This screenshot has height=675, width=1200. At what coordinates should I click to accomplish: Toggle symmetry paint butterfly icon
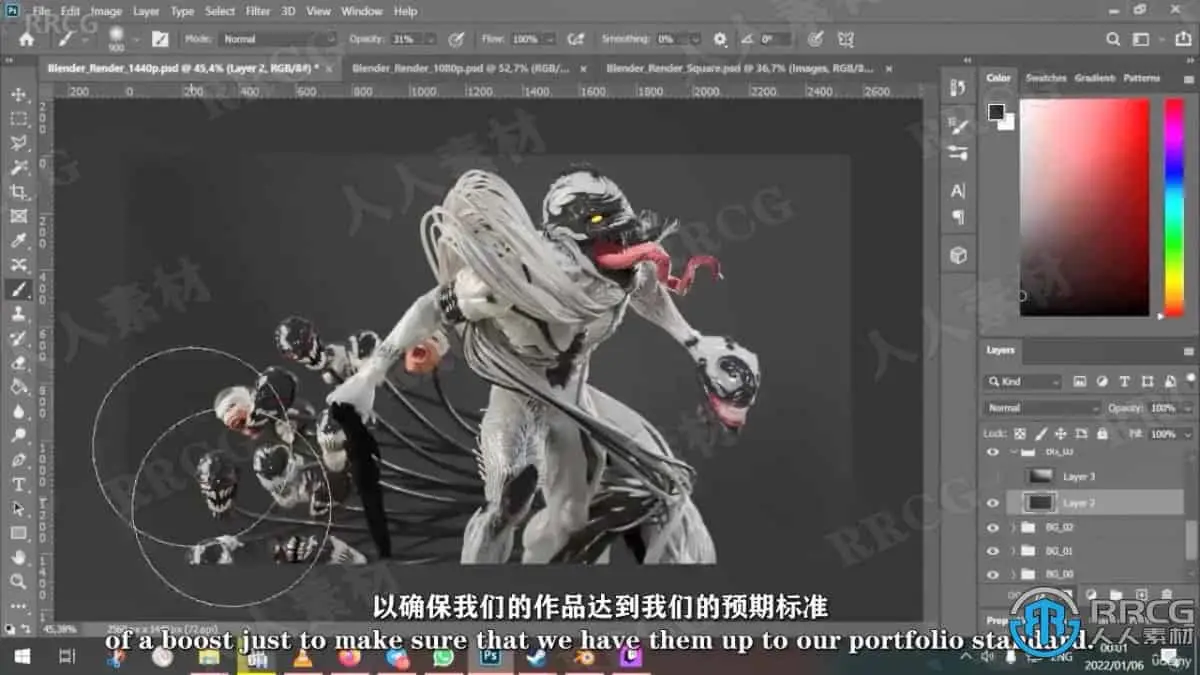click(846, 39)
